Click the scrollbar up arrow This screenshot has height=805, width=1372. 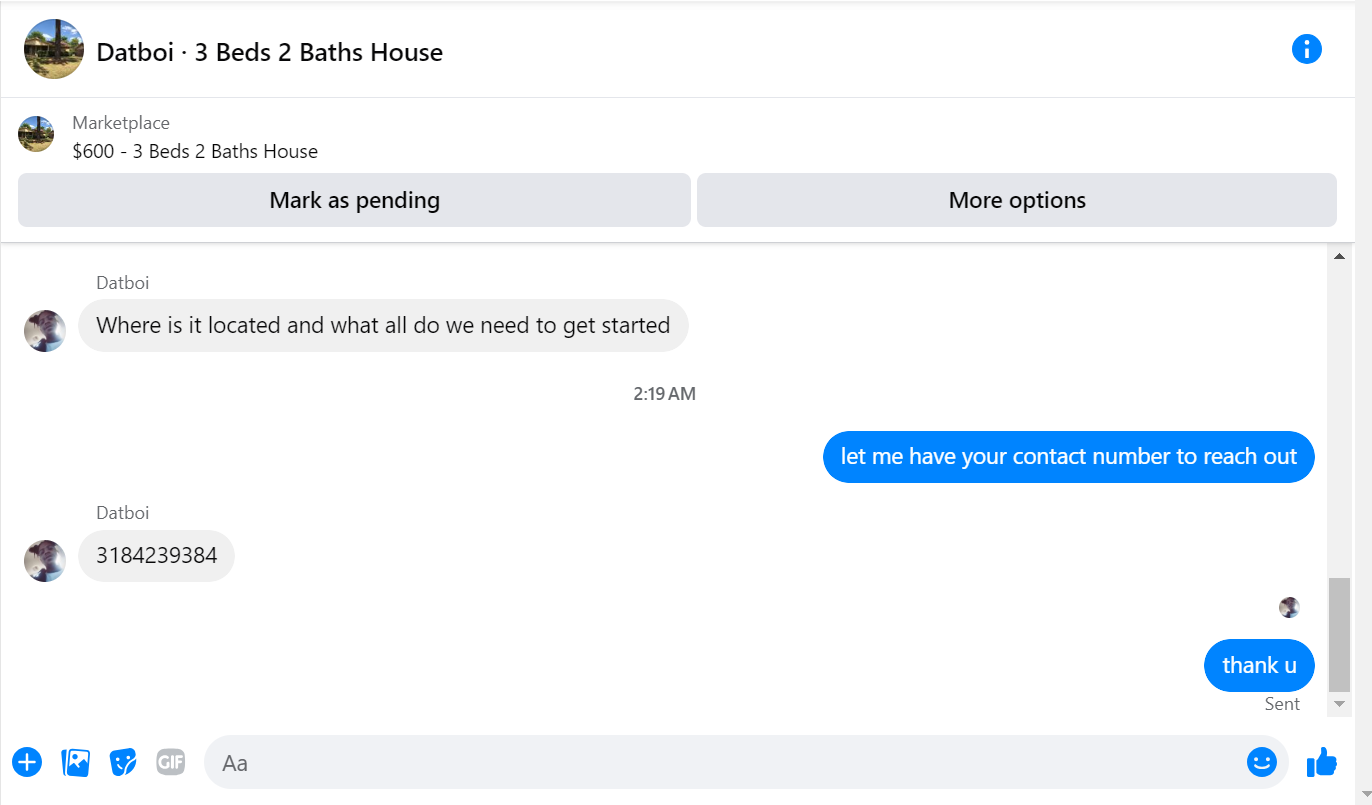(1340, 256)
